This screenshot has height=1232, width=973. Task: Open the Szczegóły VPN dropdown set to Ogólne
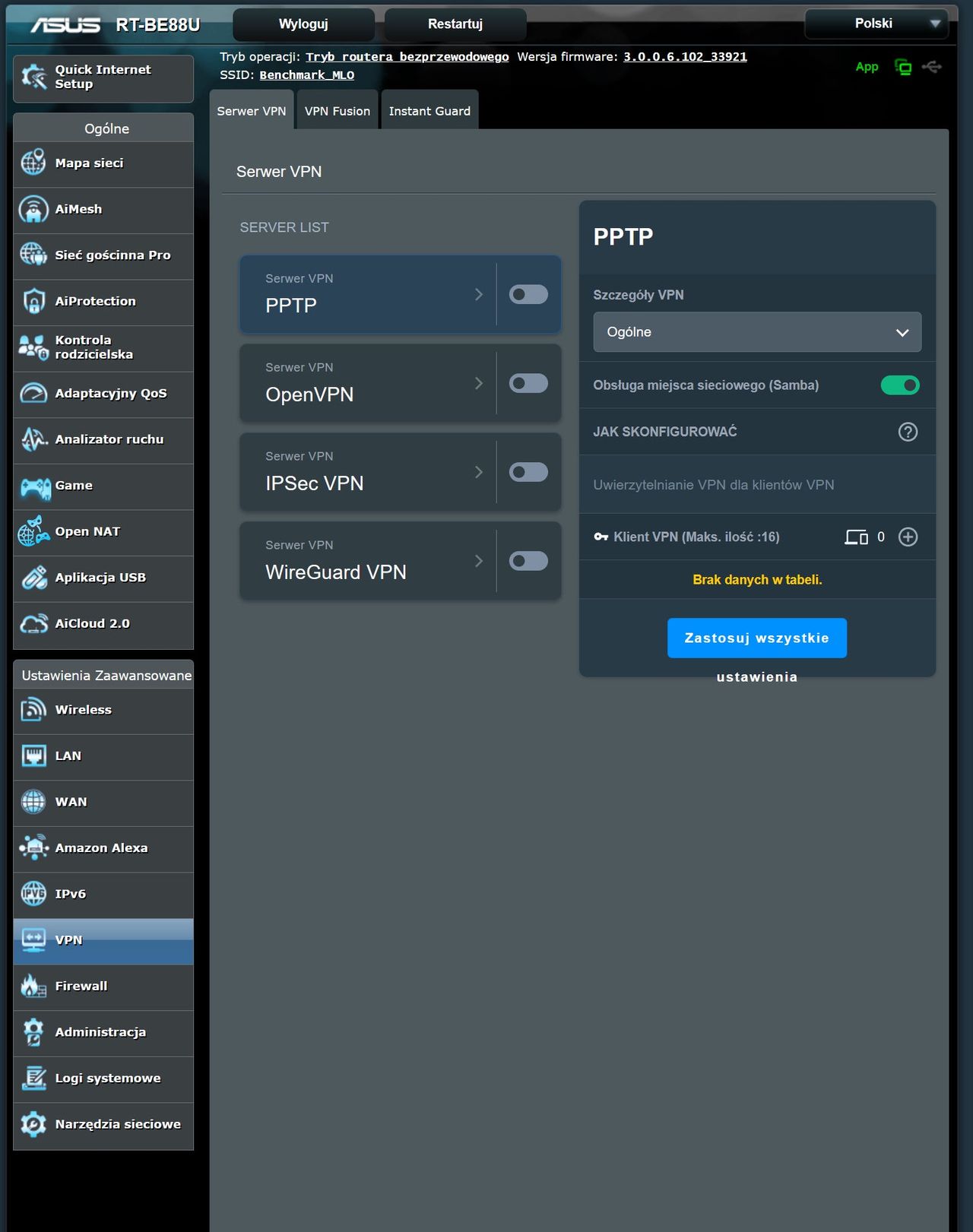(x=757, y=332)
